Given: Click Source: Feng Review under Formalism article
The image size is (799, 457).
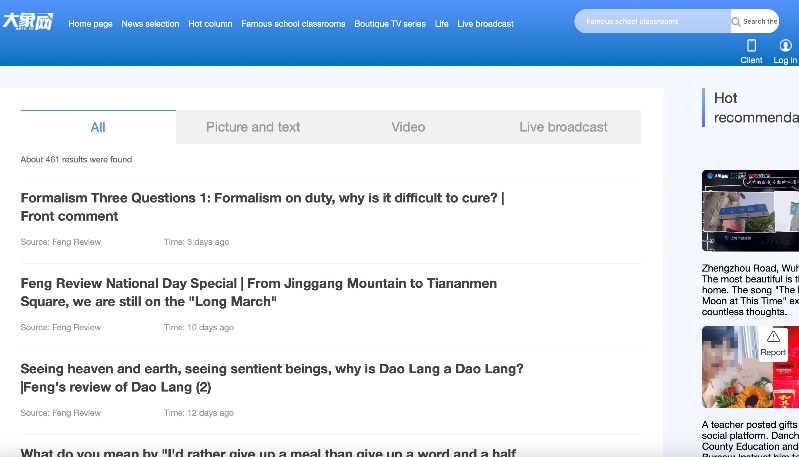Looking at the screenshot, I should click(x=61, y=242).
